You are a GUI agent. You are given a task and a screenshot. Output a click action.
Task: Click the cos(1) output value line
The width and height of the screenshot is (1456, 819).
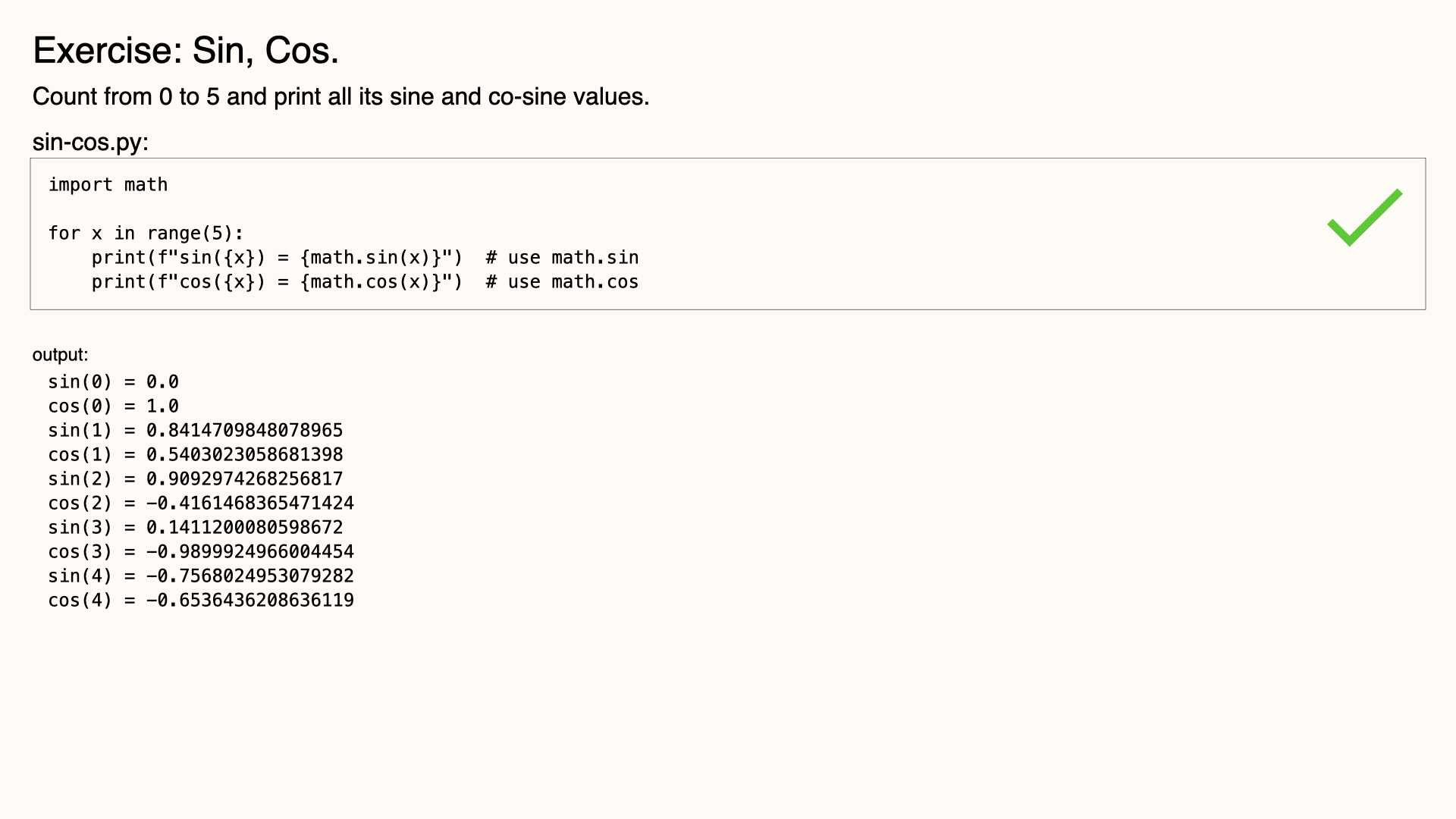coord(196,455)
